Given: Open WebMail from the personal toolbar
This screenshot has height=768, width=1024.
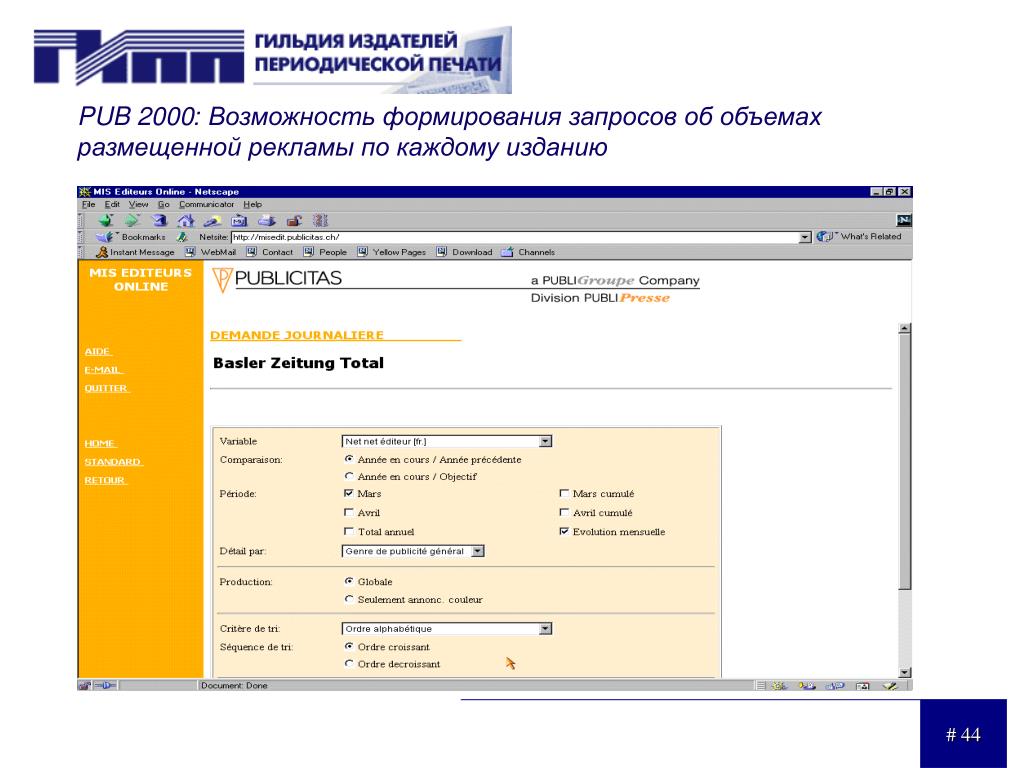Looking at the screenshot, I should coord(210,252).
